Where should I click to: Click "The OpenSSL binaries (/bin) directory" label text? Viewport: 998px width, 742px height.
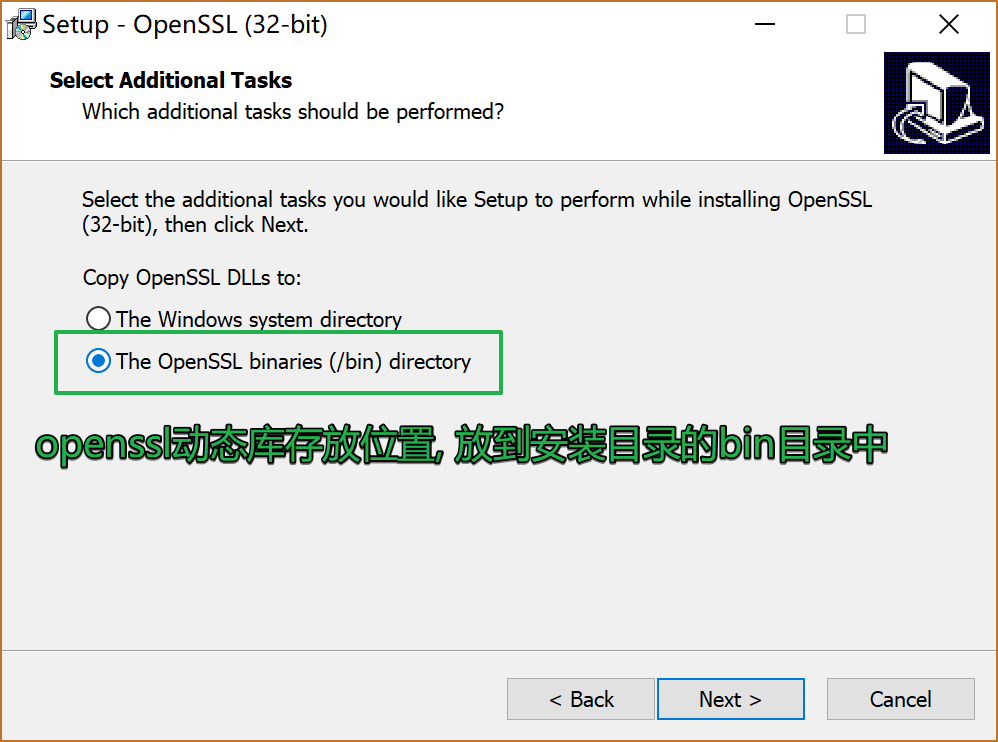pyautogui.click(x=293, y=362)
